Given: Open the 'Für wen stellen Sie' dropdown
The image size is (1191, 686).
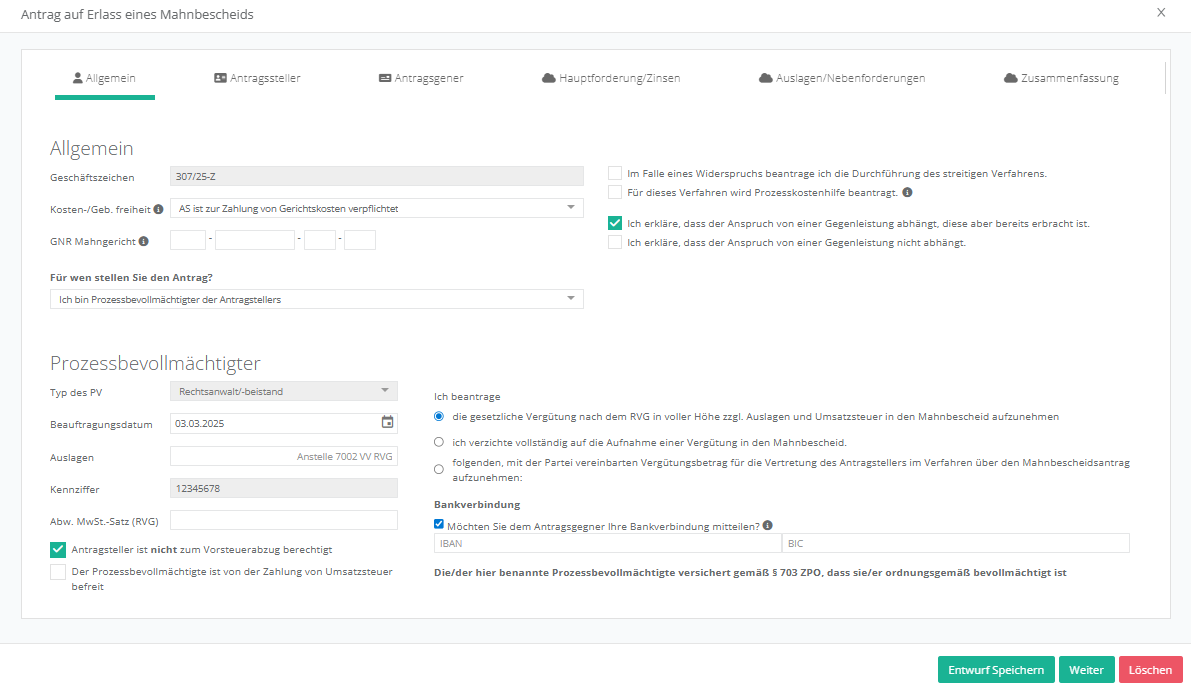Looking at the screenshot, I should tap(316, 299).
